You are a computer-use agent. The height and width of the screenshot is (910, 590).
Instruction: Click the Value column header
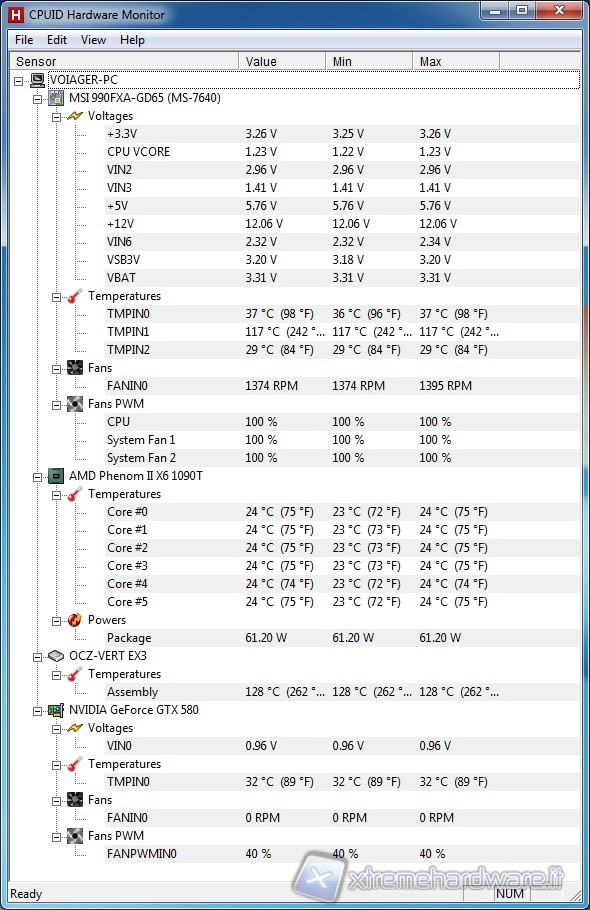coord(282,62)
